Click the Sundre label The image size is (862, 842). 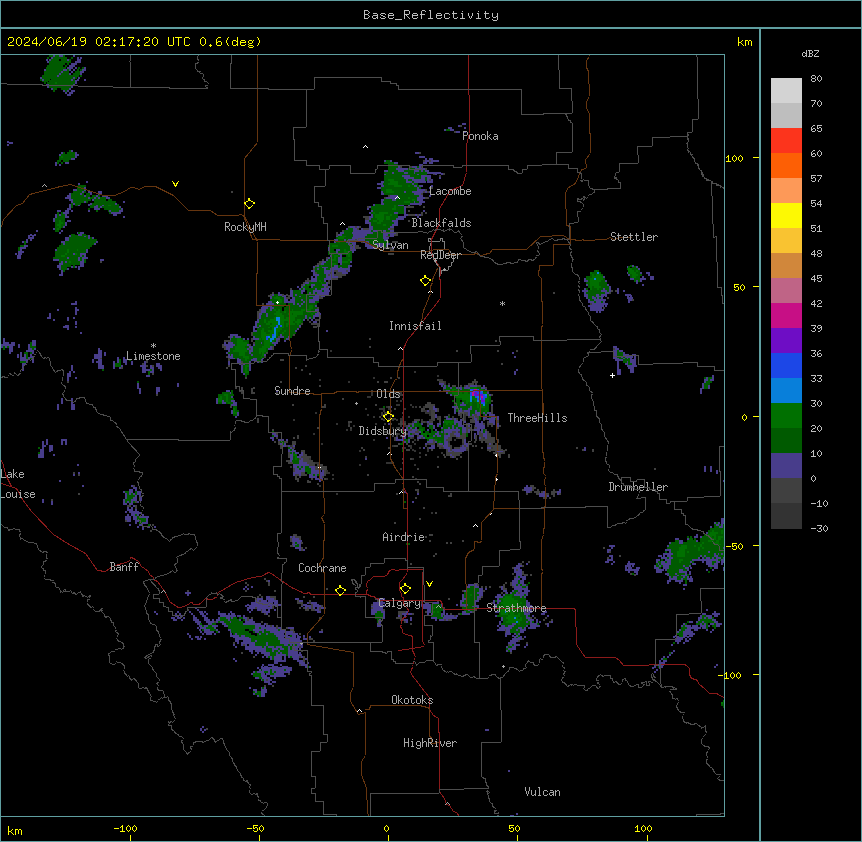tap(292, 391)
